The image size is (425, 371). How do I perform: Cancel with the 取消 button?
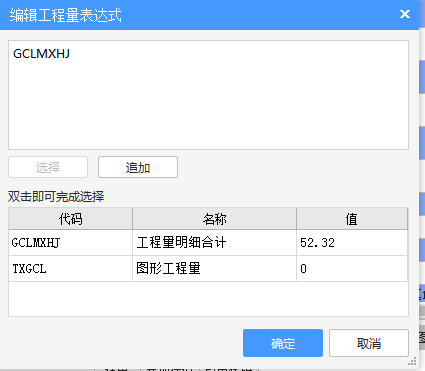pyautogui.click(x=369, y=343)
